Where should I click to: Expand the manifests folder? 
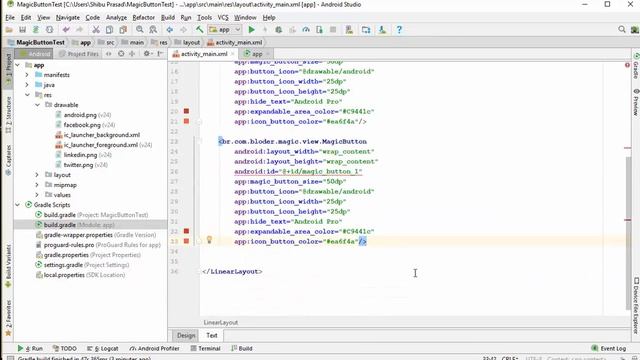27,75
